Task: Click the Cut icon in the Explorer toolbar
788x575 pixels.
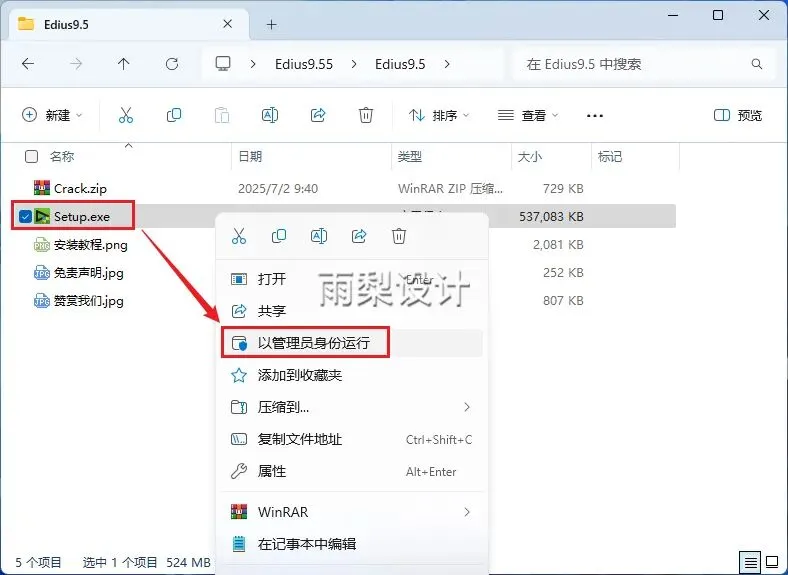Action: tap(126, 116)
